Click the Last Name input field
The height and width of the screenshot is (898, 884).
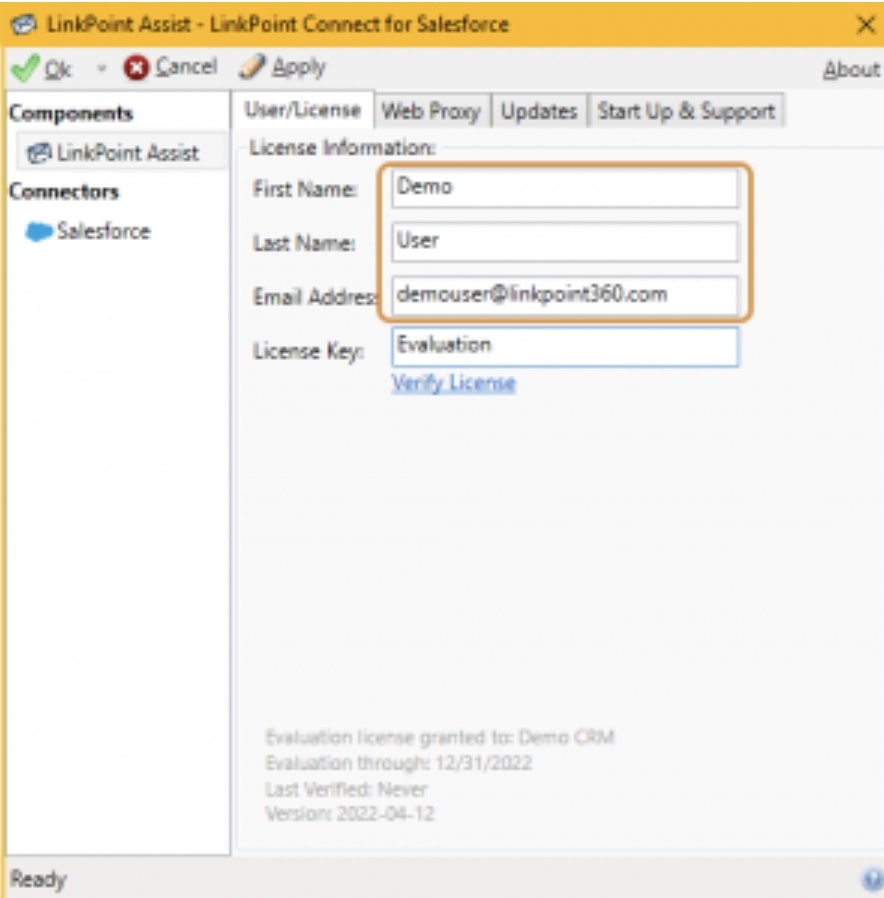click(x=565, y=242)
